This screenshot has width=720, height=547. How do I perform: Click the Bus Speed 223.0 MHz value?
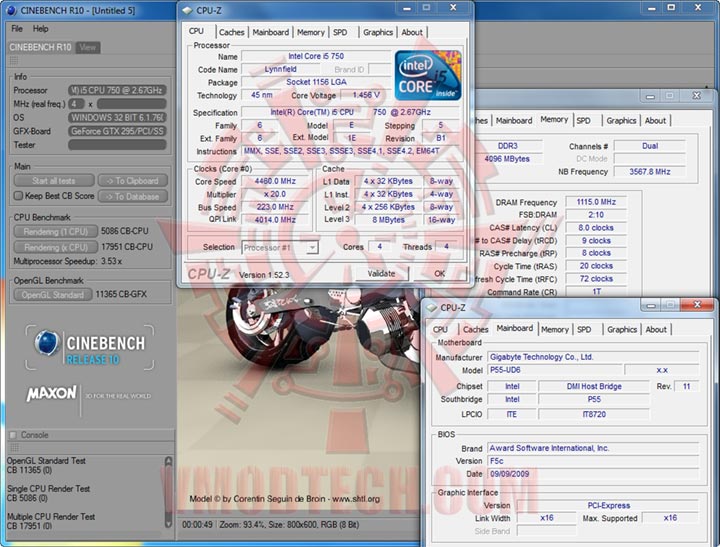pyautogui.click(x=276, y=207)
